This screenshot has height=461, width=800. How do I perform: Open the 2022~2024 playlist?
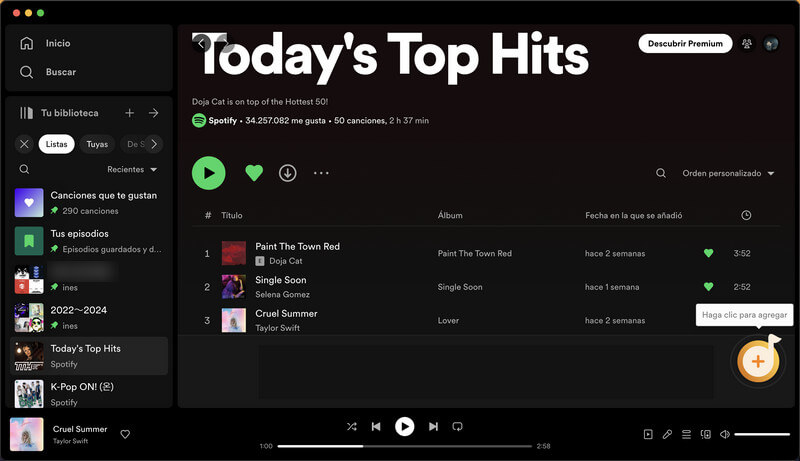89,317
